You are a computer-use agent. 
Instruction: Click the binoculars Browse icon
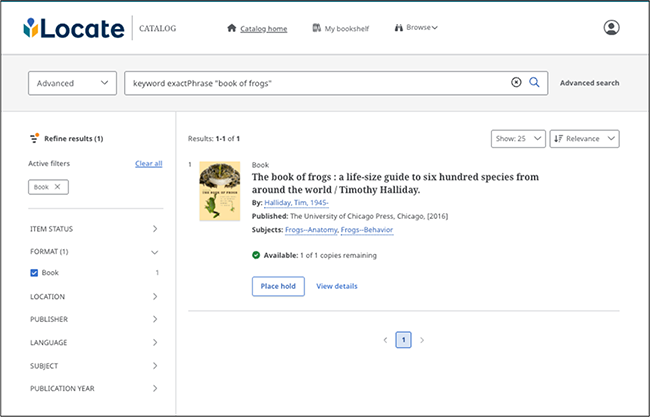(x=399, y=28)
